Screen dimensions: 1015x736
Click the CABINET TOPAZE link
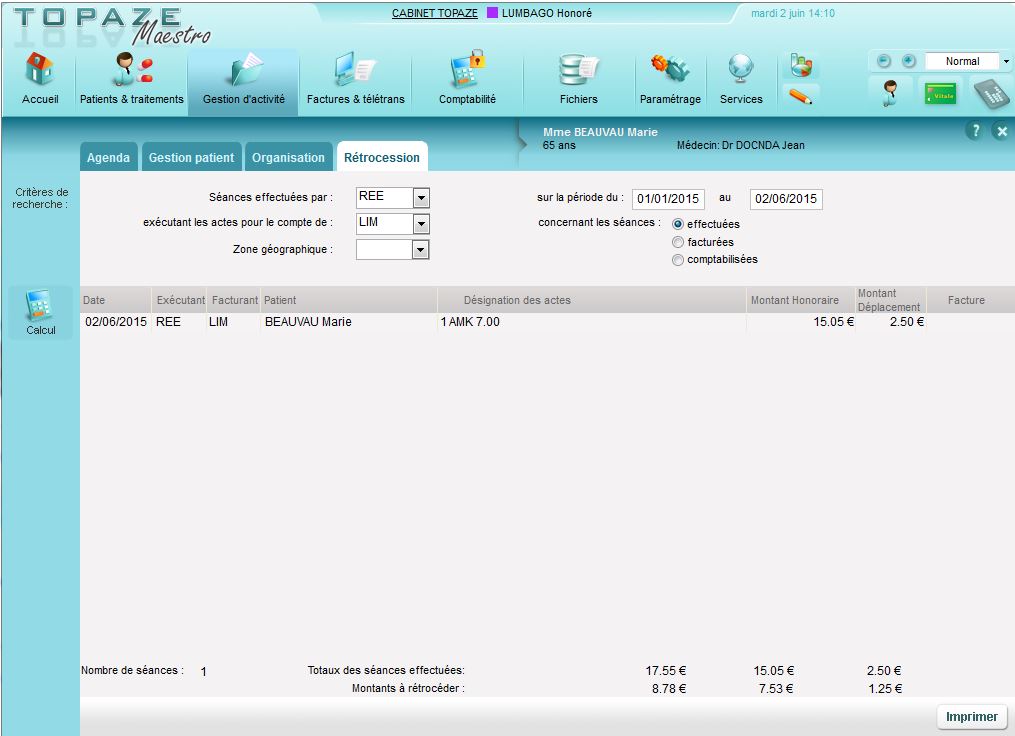click(434, 14)
